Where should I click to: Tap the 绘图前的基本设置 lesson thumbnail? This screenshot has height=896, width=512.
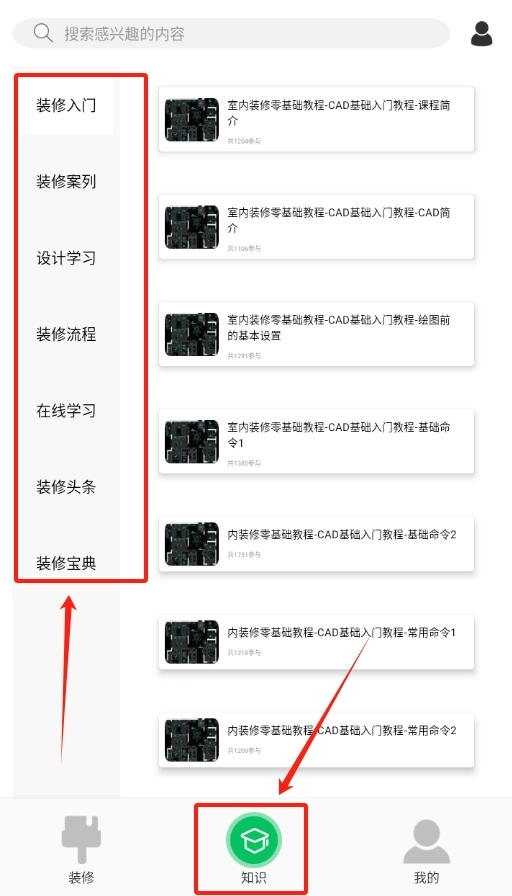192,334
